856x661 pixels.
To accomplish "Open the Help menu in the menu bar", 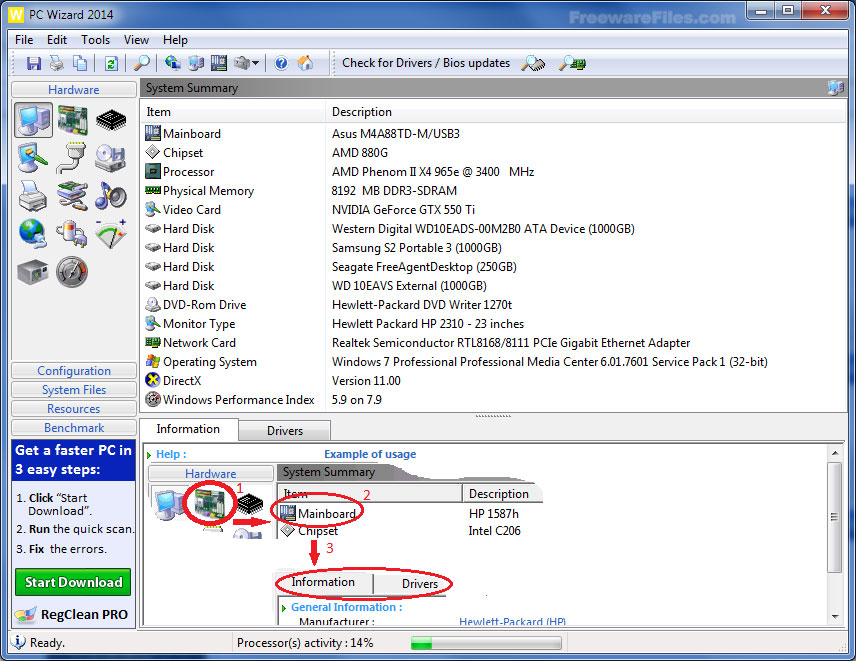I will 175,40.
